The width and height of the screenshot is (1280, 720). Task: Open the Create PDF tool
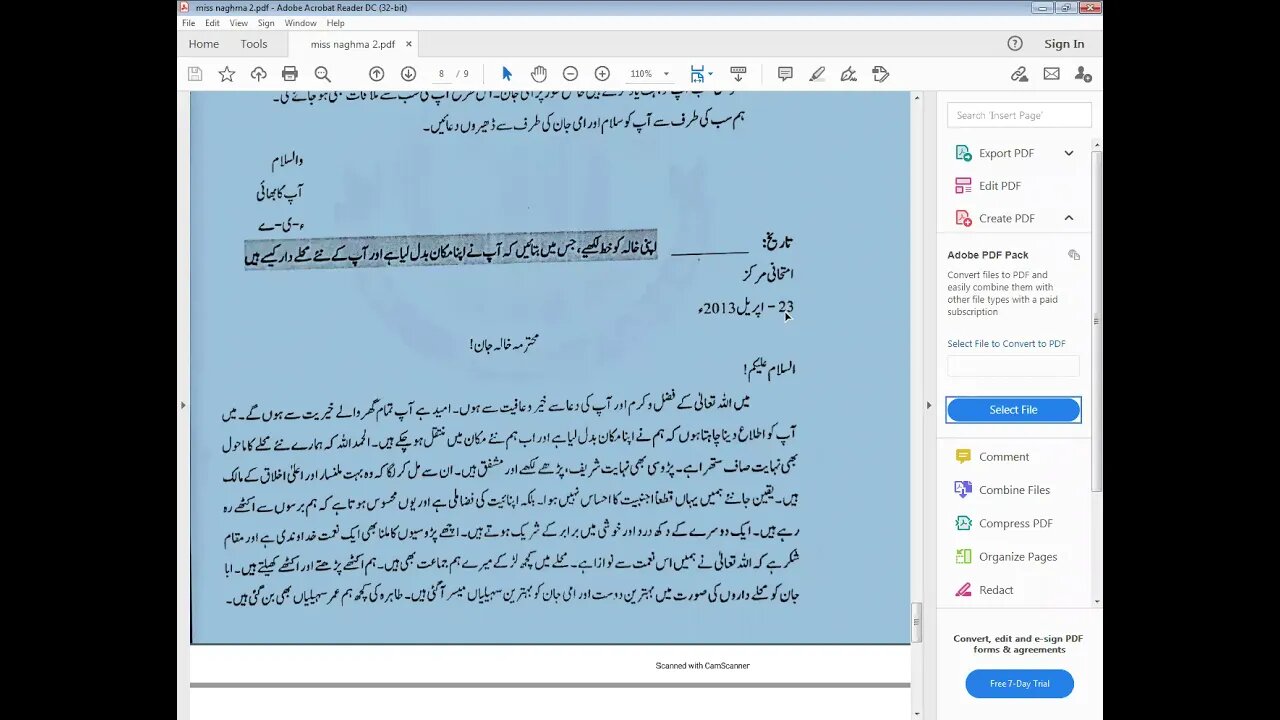tap(1006, 218)
